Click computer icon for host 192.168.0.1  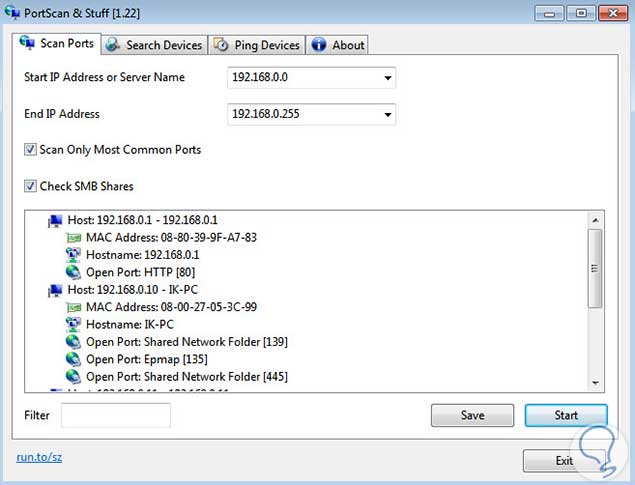click(x=55, y=221)
